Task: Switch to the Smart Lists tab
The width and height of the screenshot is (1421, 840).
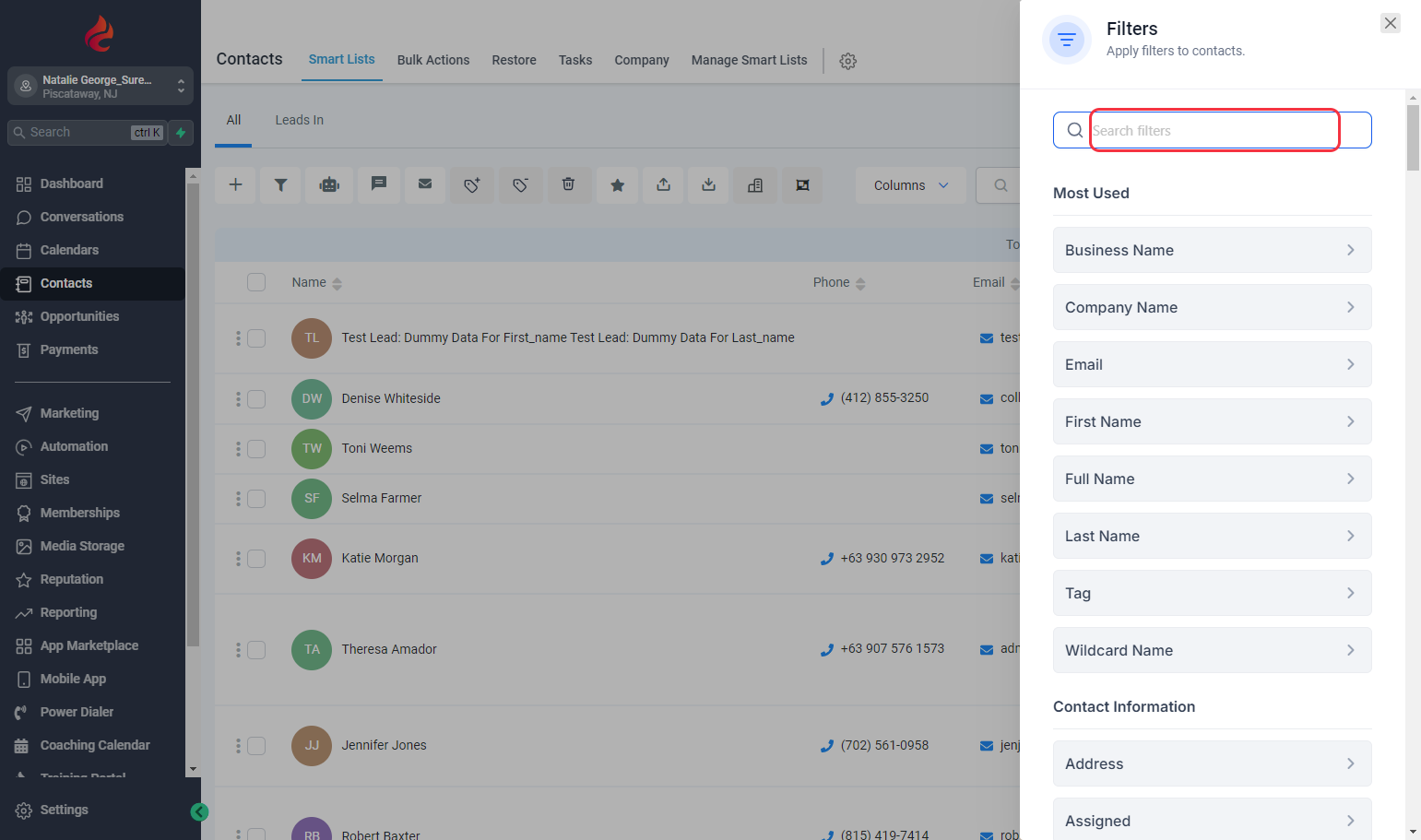Action: [342, 59]
